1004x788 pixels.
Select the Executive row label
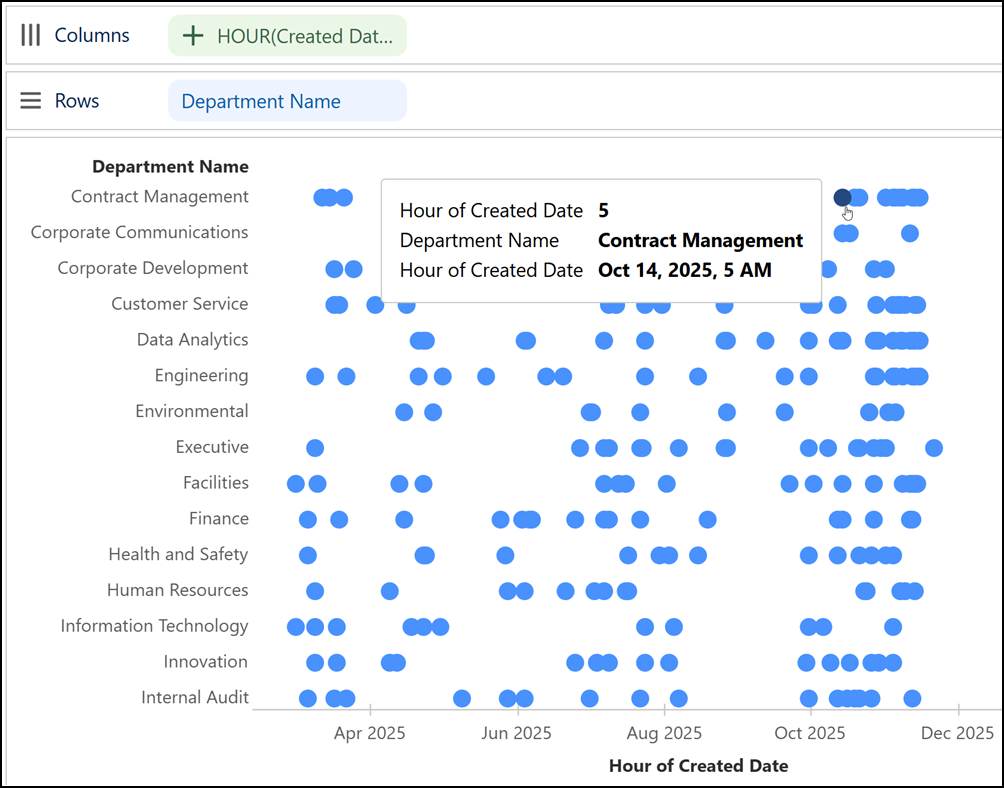click(212, 447)
